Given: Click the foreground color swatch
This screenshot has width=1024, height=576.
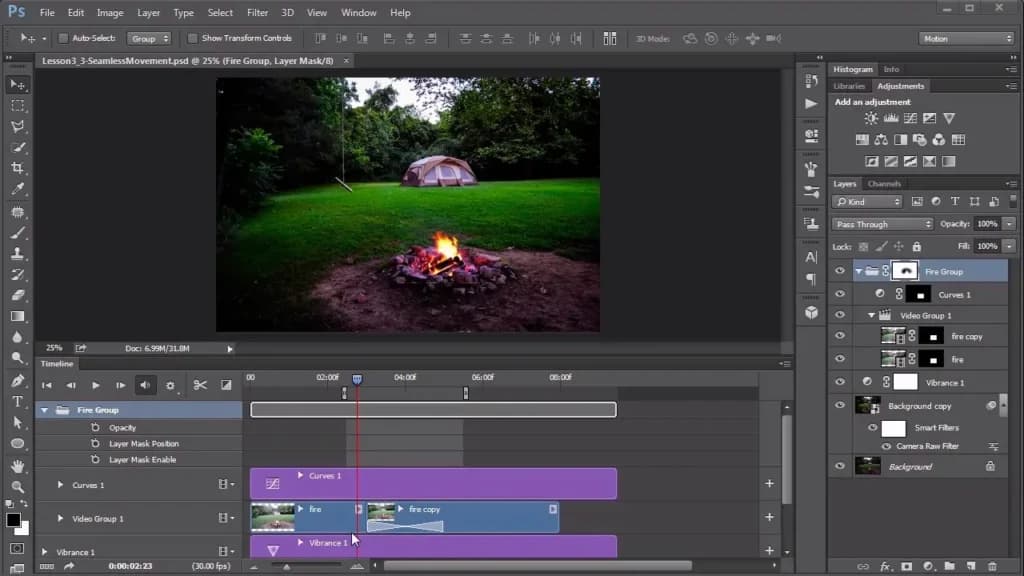Looking at the screenshot, I should tap(13, 520).
